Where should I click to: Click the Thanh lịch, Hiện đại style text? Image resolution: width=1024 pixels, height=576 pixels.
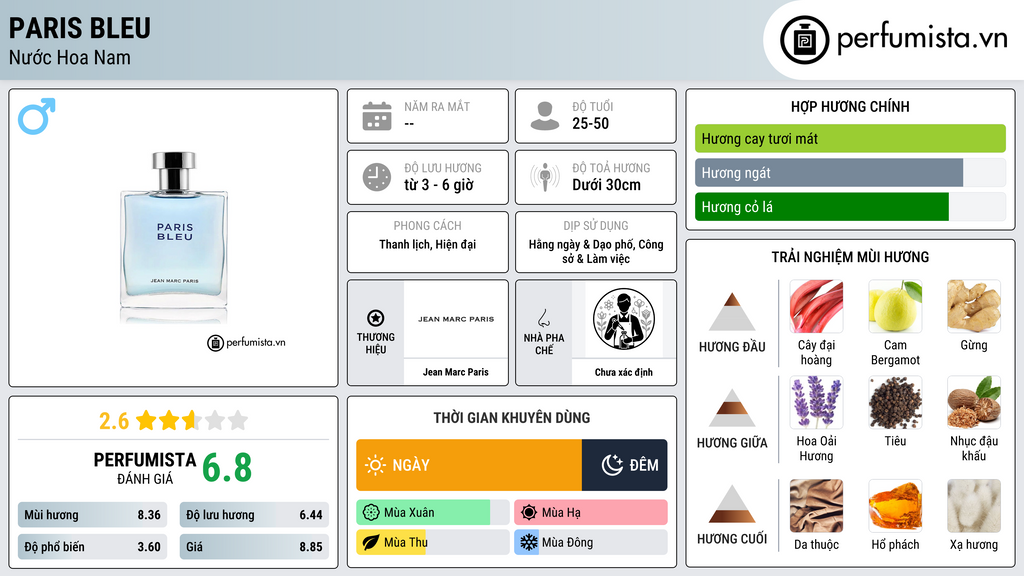428,244
